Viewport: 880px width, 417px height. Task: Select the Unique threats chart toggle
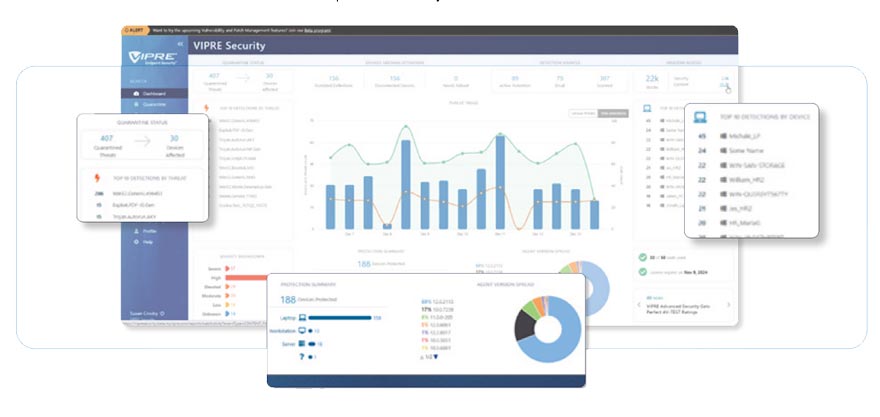coord(583,113)
